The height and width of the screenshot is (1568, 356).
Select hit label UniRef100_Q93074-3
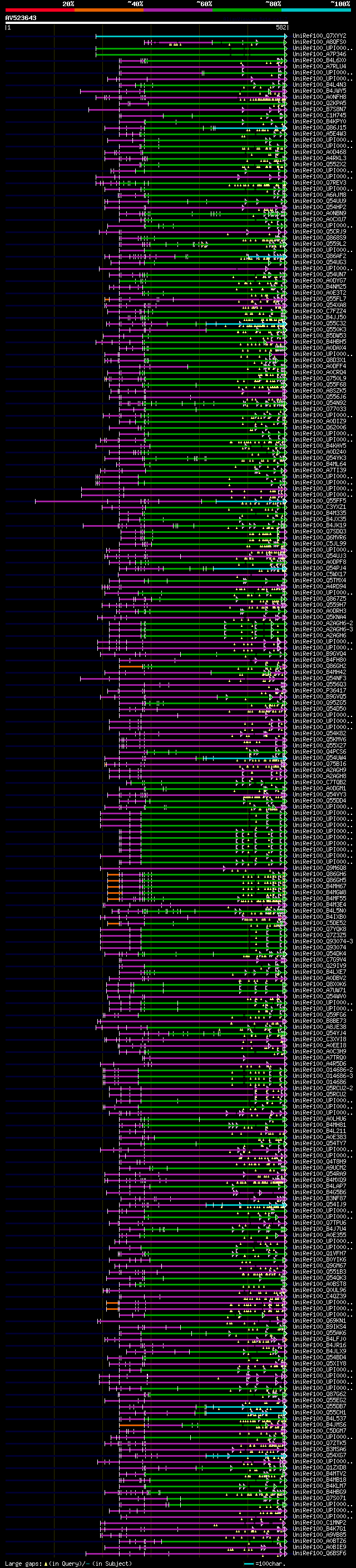click(x=323, y=941)
